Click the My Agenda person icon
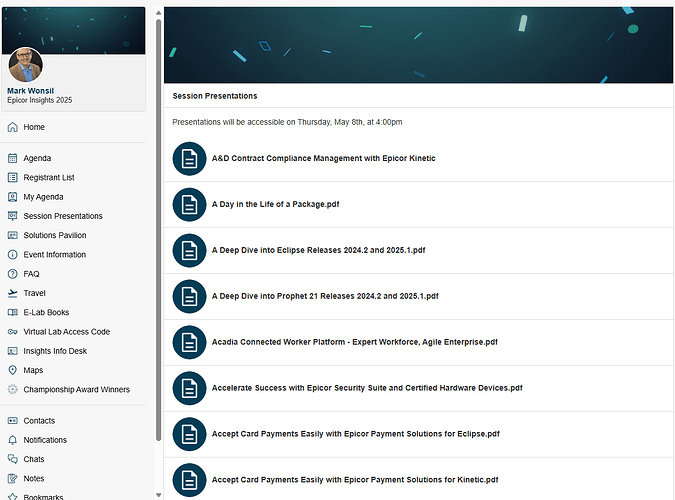The height and width of the screenshot is (500, 675). click(x=12, y=197)
